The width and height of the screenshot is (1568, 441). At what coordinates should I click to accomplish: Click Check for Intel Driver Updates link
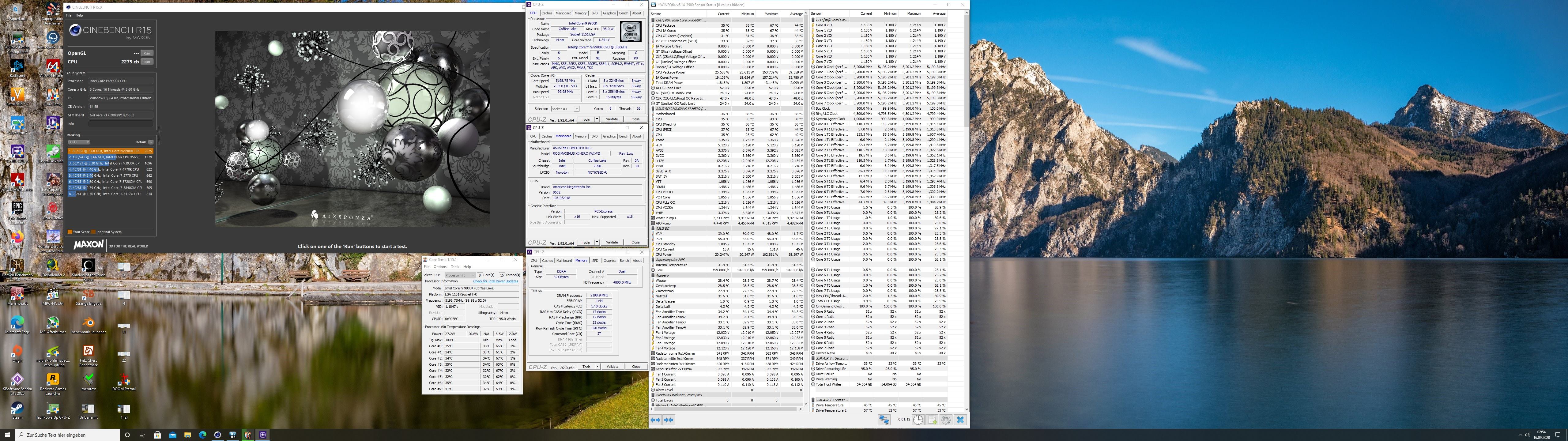pos(496,281)
